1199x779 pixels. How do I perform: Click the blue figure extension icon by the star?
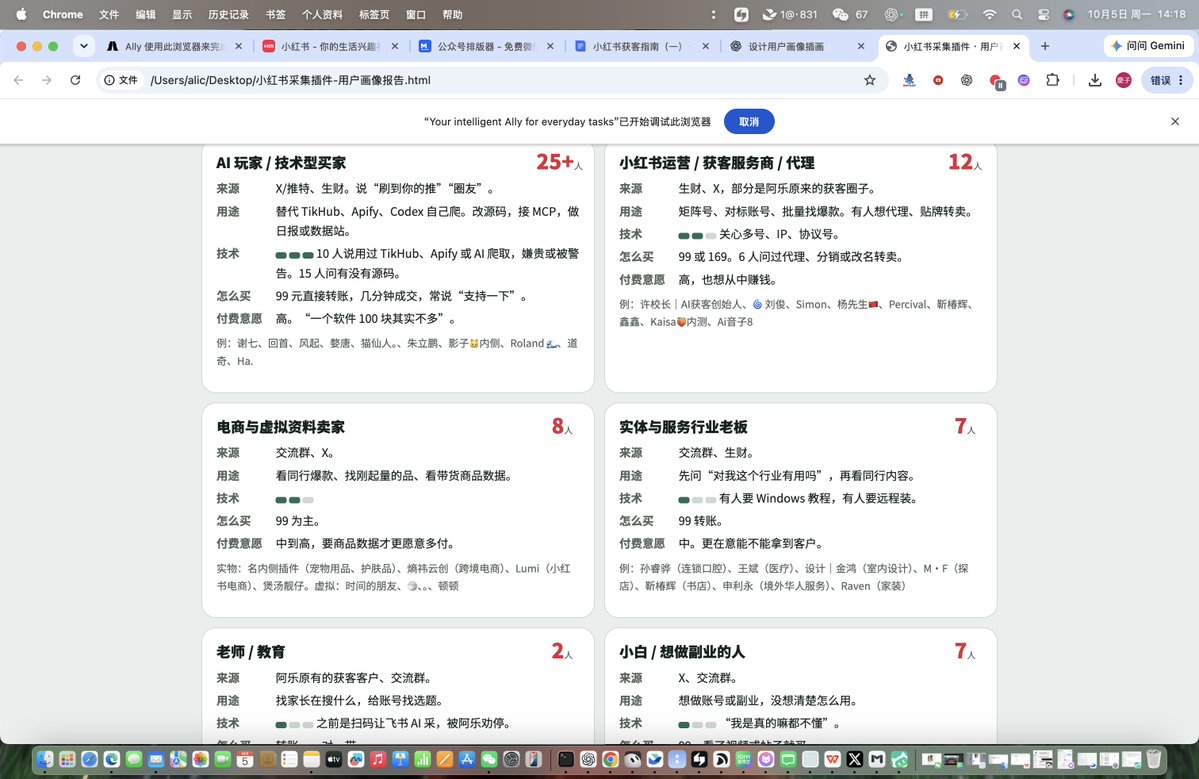909,80
